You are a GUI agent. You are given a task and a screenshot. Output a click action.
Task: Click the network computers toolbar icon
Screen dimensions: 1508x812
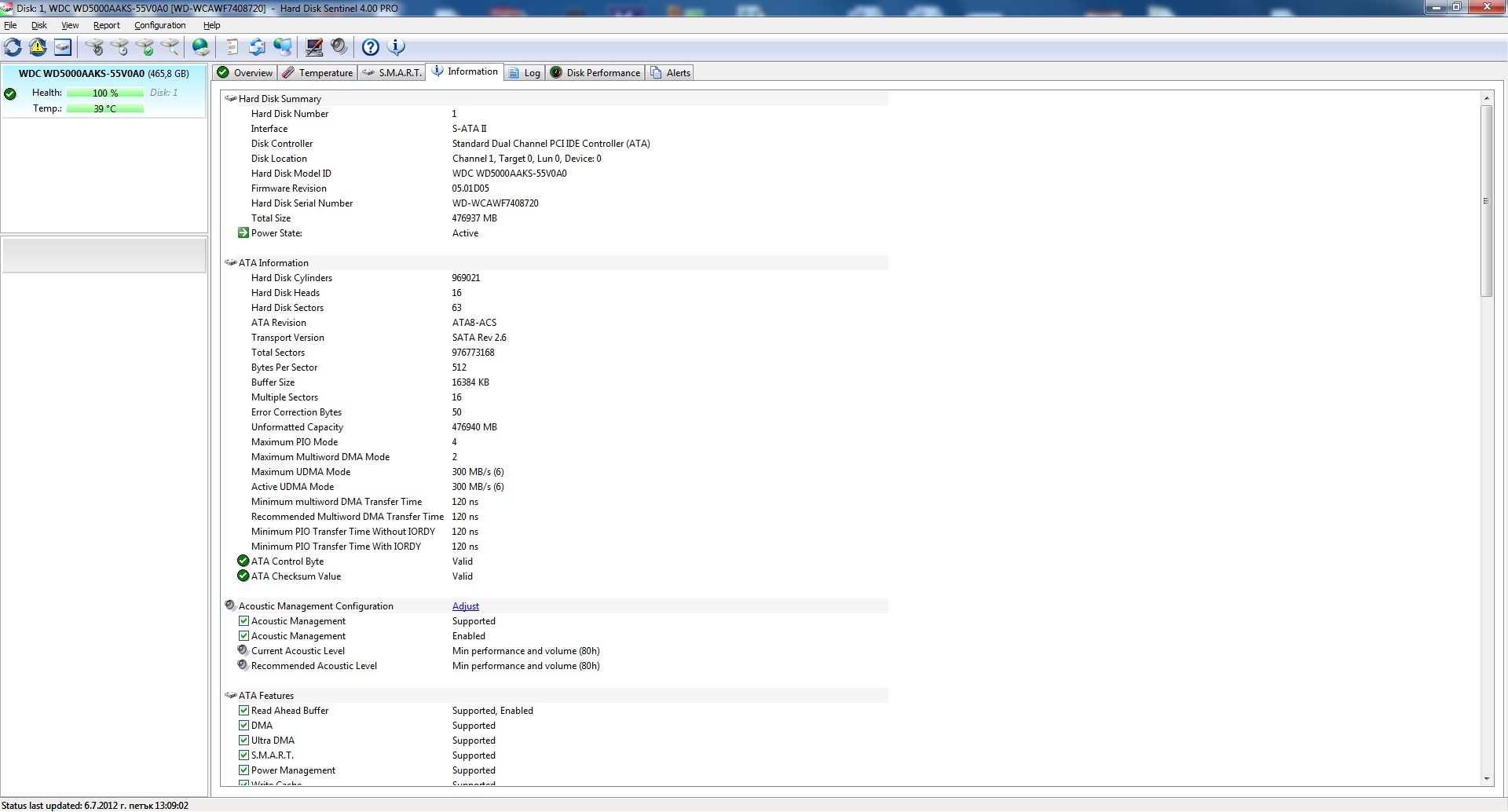(x=283, y=47)
